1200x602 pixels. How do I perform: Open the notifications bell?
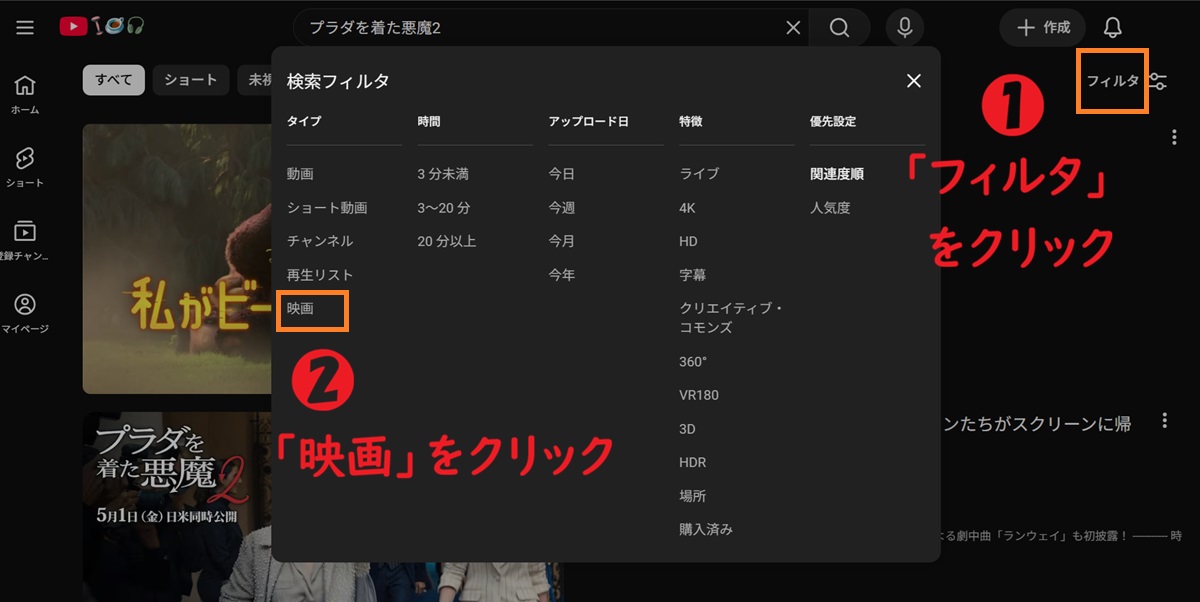pos(1112,28)
